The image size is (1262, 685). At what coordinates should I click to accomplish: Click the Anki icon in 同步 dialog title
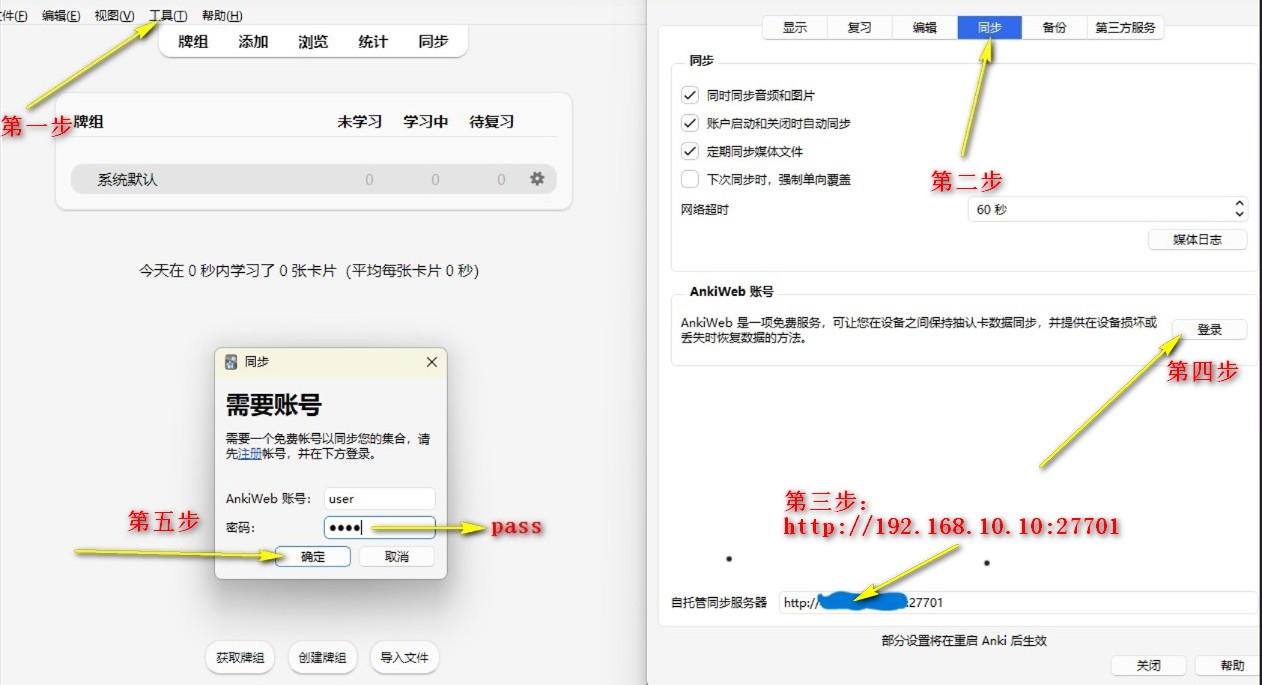(x=232, y=362)
